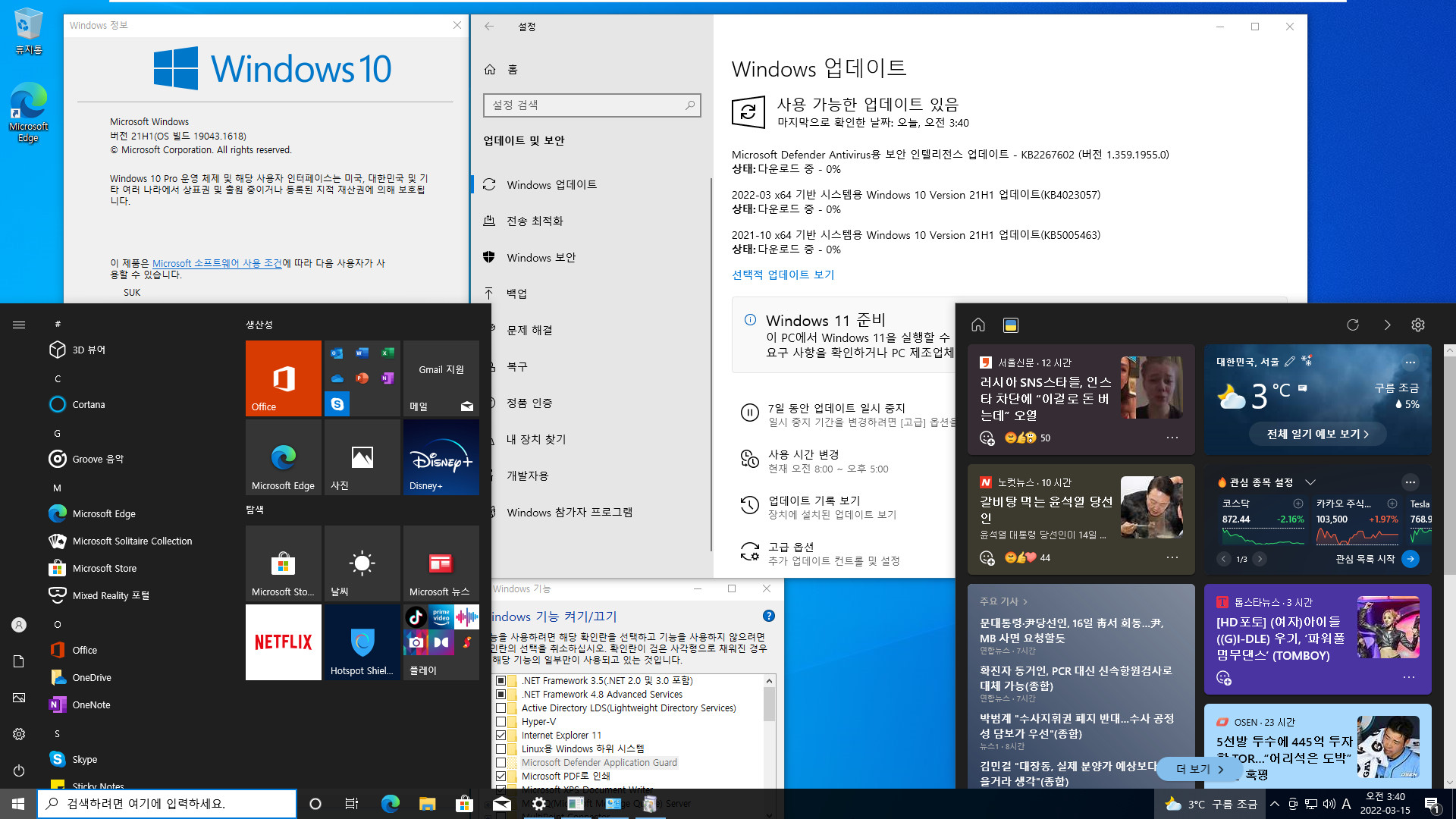Open the Disney+ tile
The width and height of the screenshot is (1456, 819).
[441, 457]
